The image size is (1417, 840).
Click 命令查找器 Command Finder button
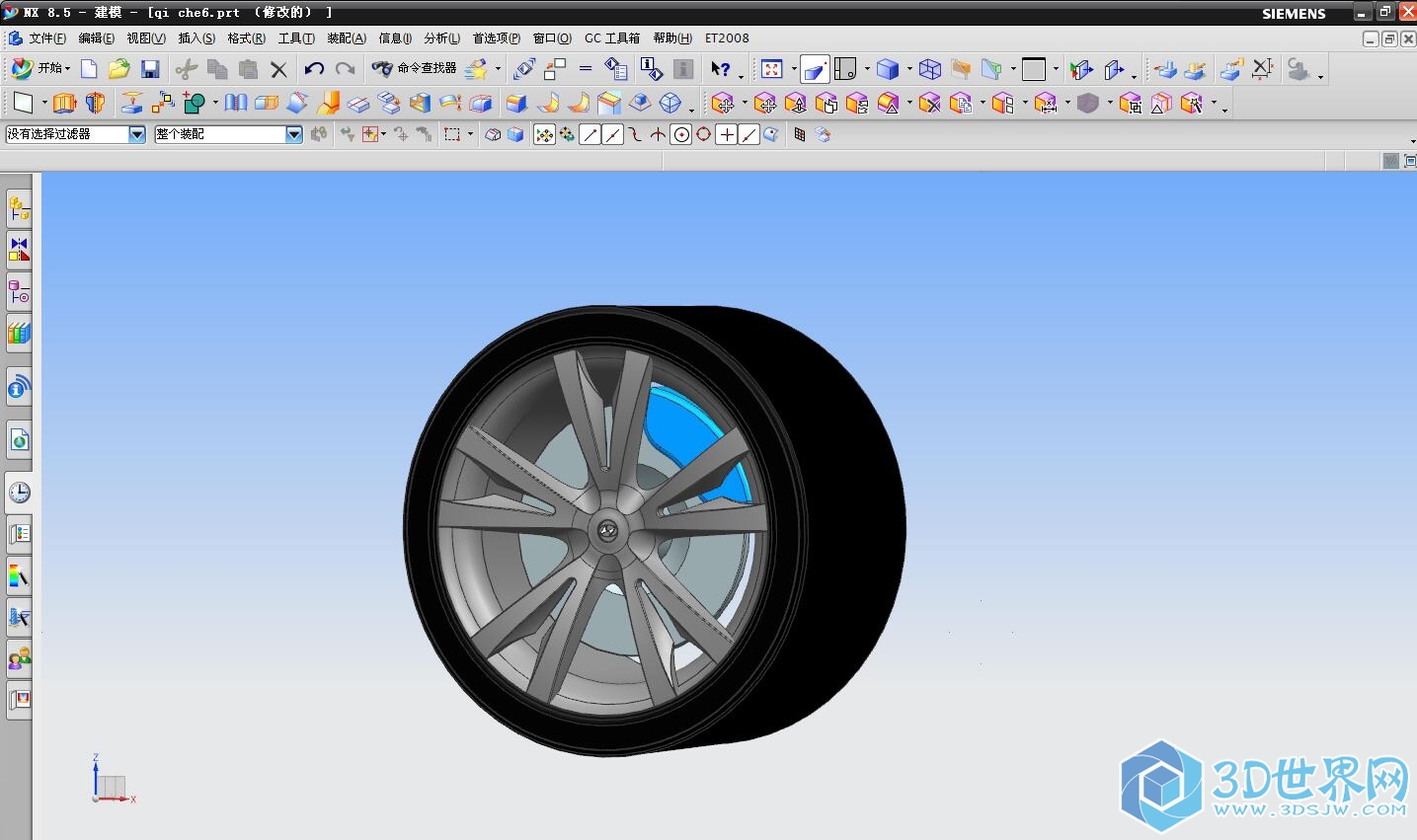(x=414, y=68)
